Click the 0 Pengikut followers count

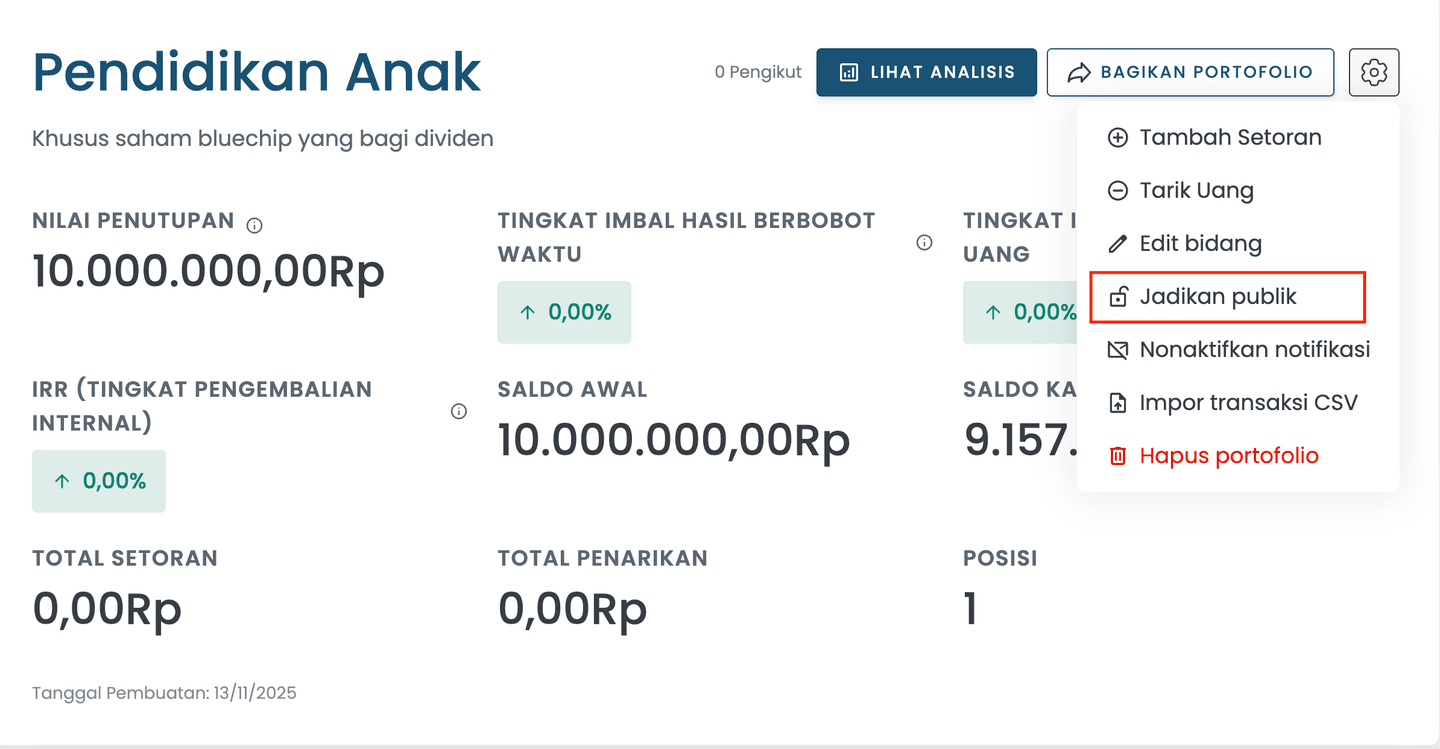[758, 72]
